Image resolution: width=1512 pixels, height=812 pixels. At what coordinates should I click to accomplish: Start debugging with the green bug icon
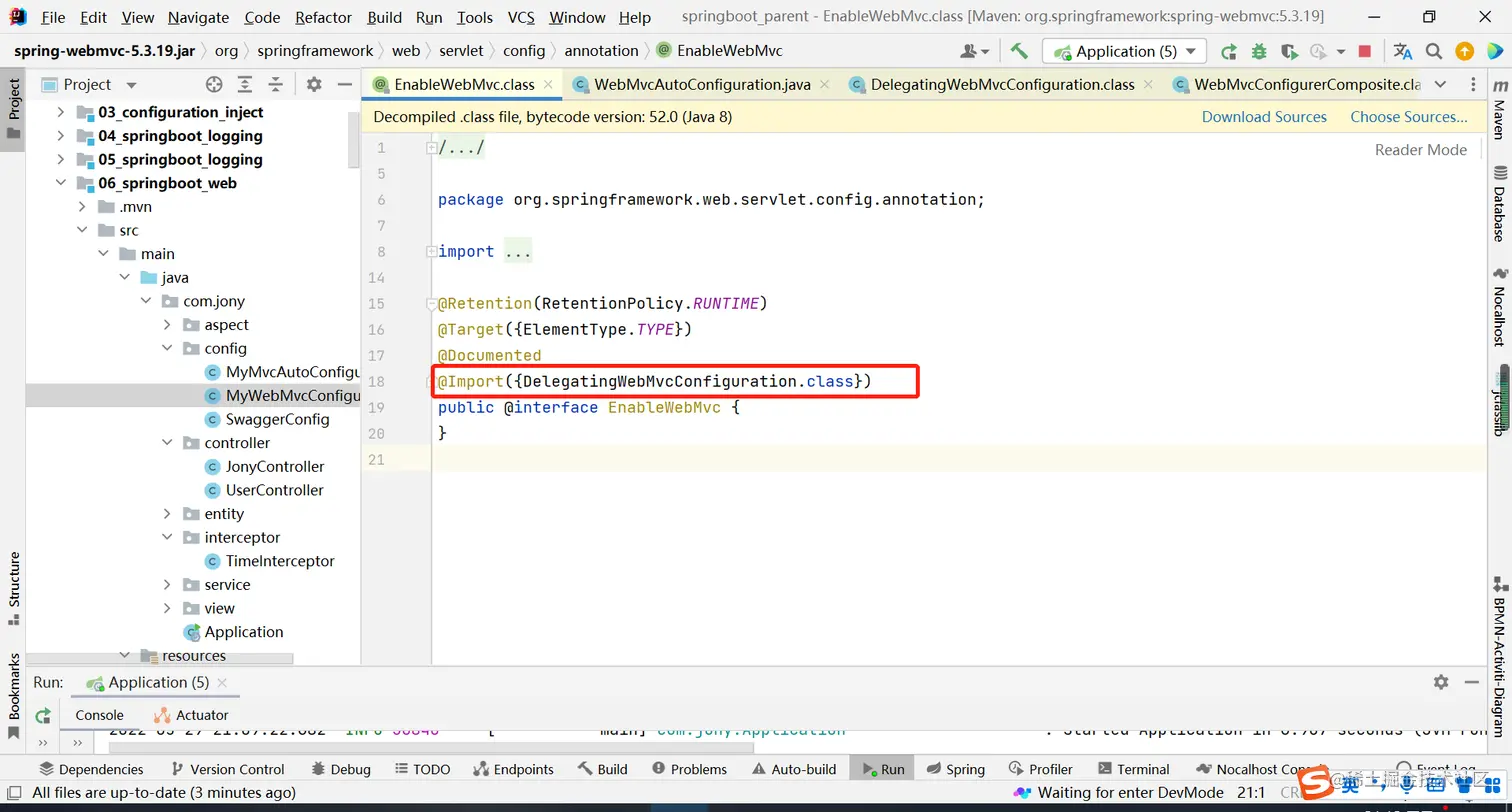(x=1259, y=51)
